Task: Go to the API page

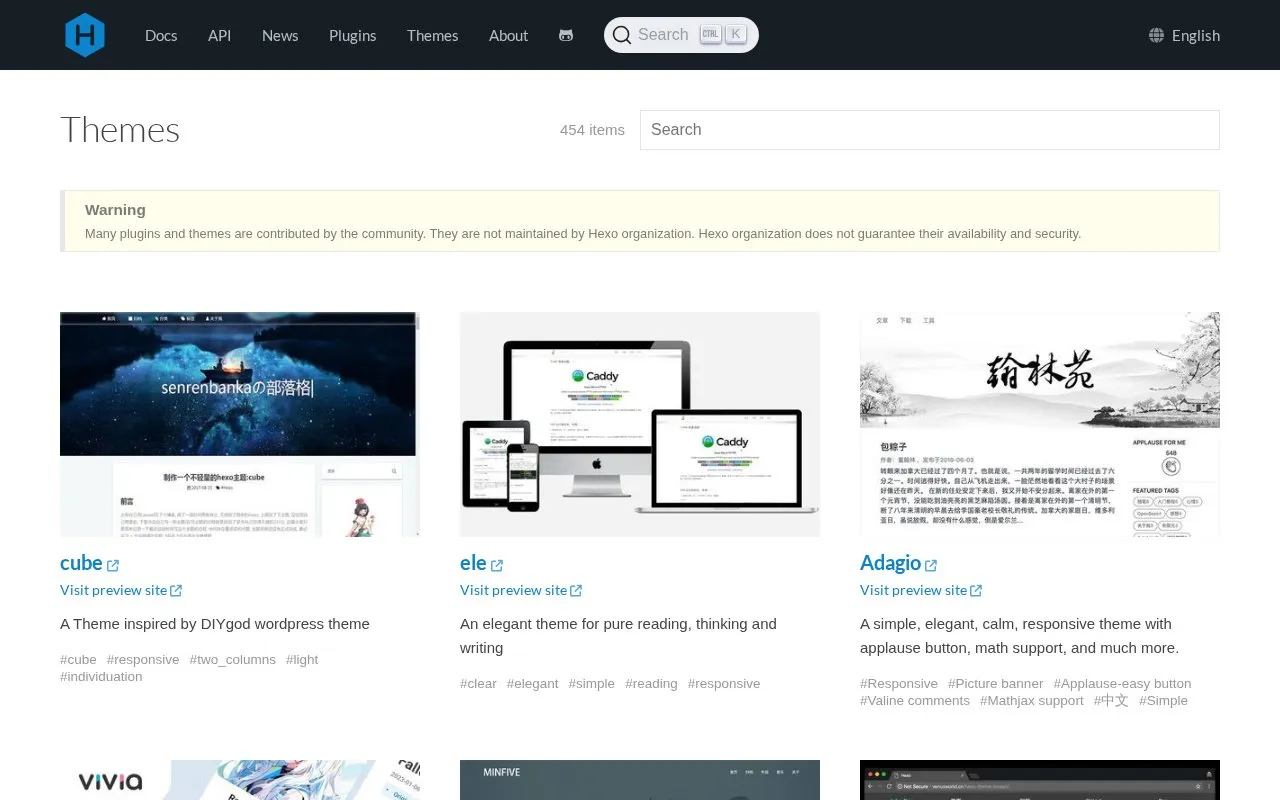Action: 219,35
